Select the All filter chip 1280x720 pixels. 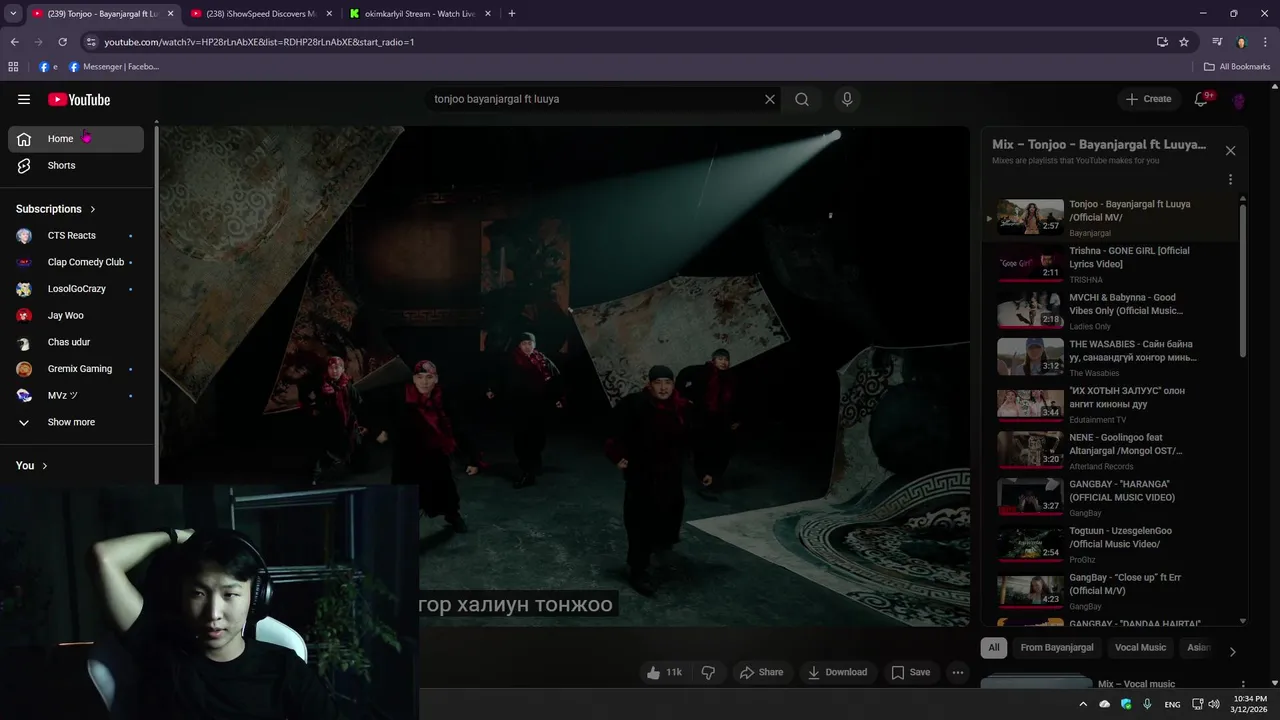point(994,647)
